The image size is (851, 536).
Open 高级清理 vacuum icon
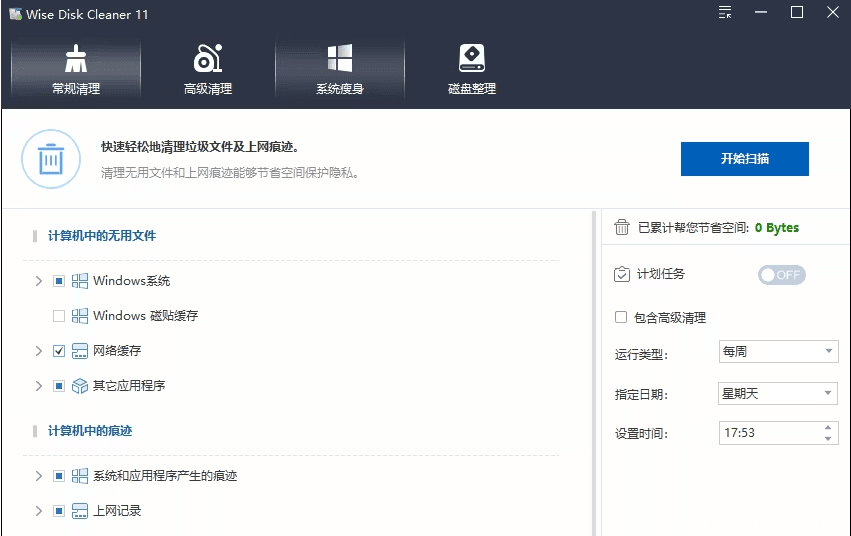coord(208,58)
